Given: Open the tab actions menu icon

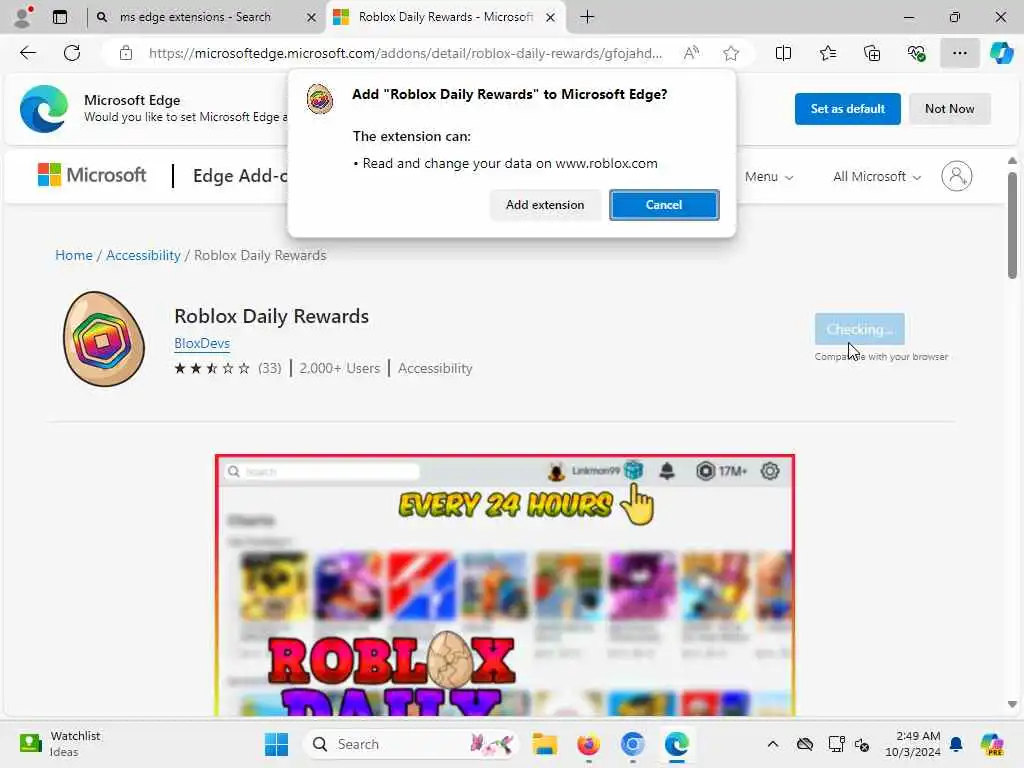Looking at the screenshot, I should (60, 17).
